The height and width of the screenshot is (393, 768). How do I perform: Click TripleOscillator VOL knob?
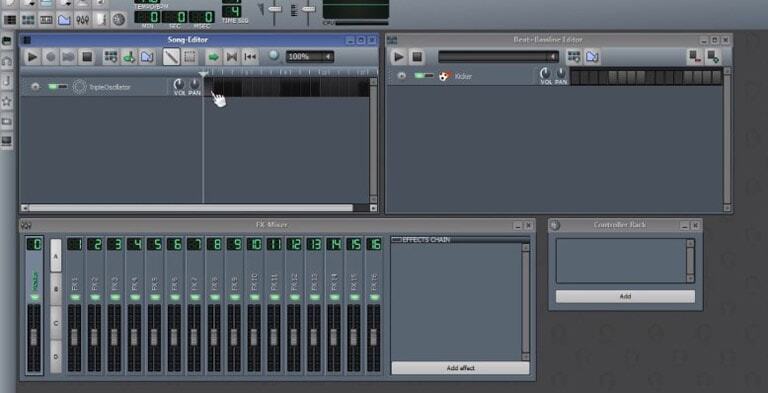click(x=179, y=84)
